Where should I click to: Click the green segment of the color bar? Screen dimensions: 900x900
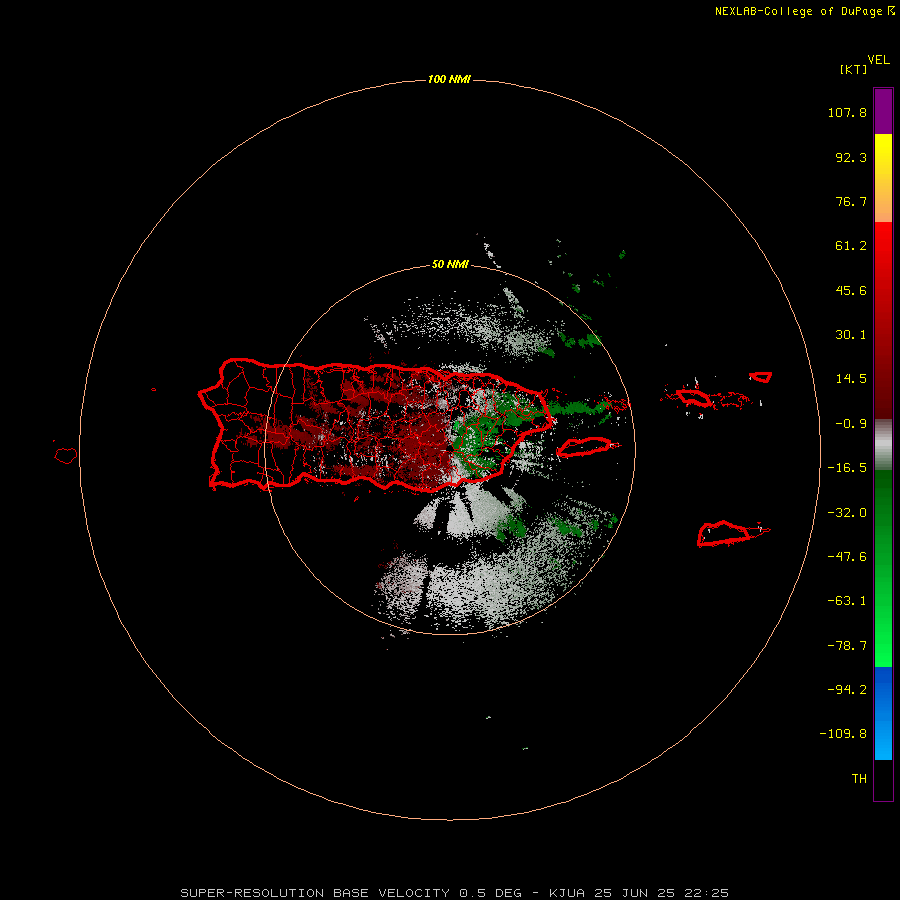click(x=883, y=568)
